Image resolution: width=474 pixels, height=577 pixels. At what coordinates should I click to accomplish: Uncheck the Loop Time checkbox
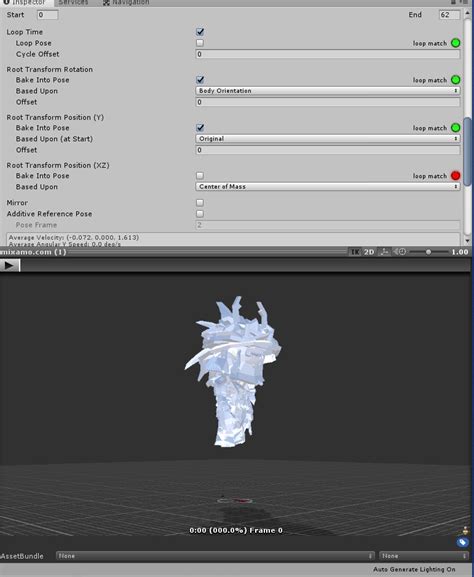pyautogui.click(x=200, y=32)
